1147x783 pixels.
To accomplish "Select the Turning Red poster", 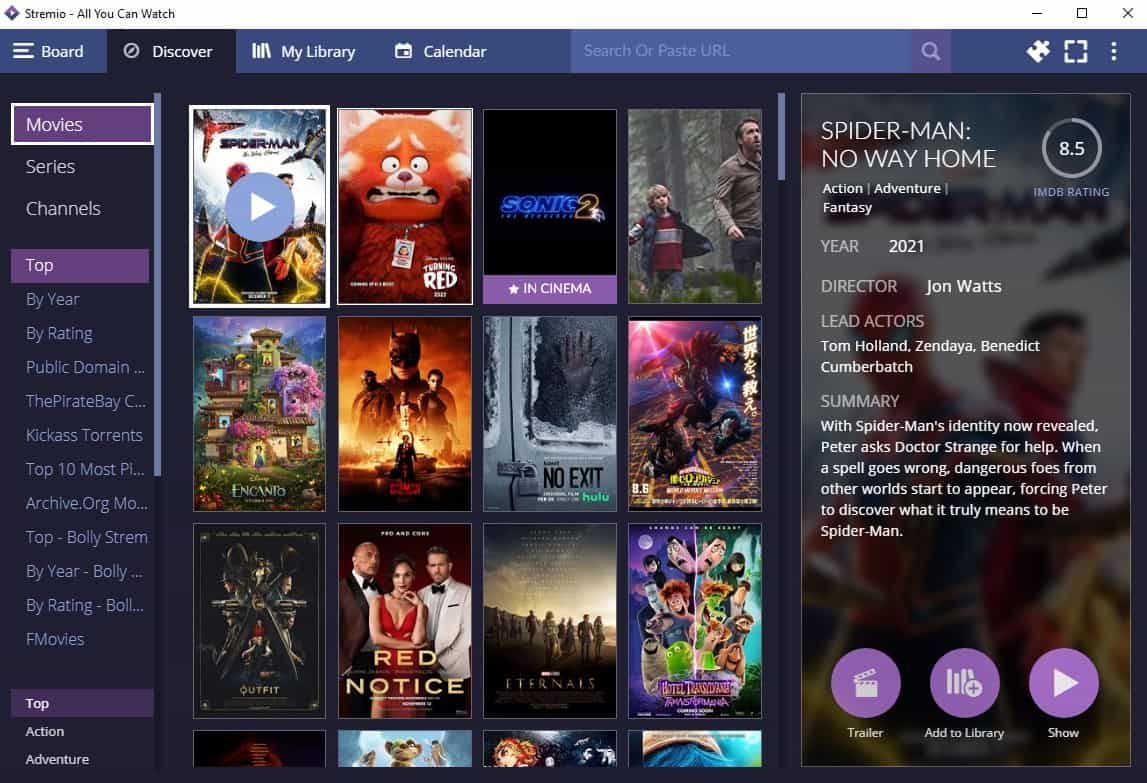I will 405,206.
